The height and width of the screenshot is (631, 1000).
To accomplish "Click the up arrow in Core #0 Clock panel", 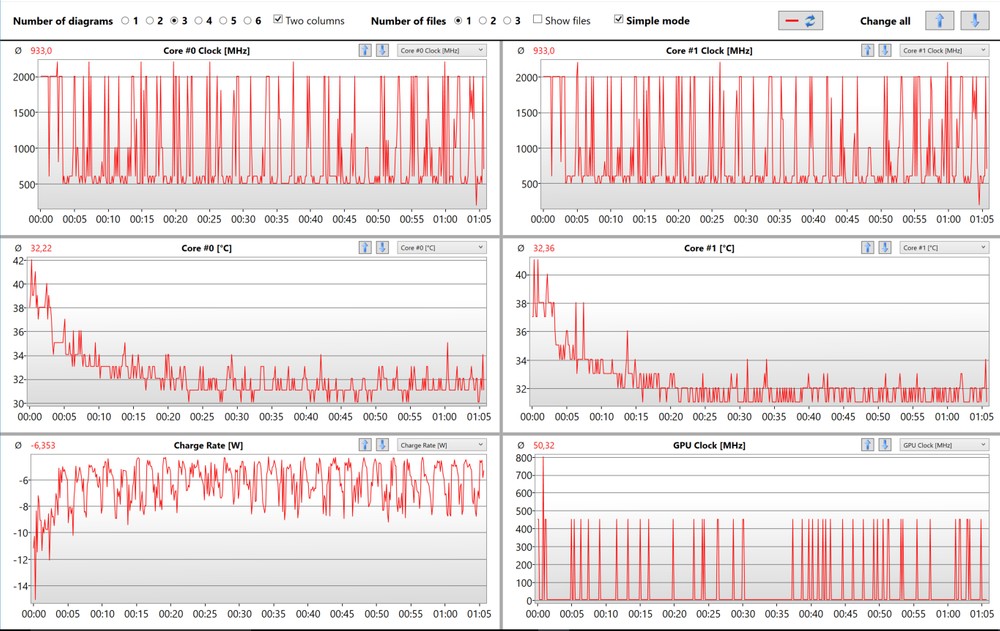I will pyautogui.click(x=365, y=50).
